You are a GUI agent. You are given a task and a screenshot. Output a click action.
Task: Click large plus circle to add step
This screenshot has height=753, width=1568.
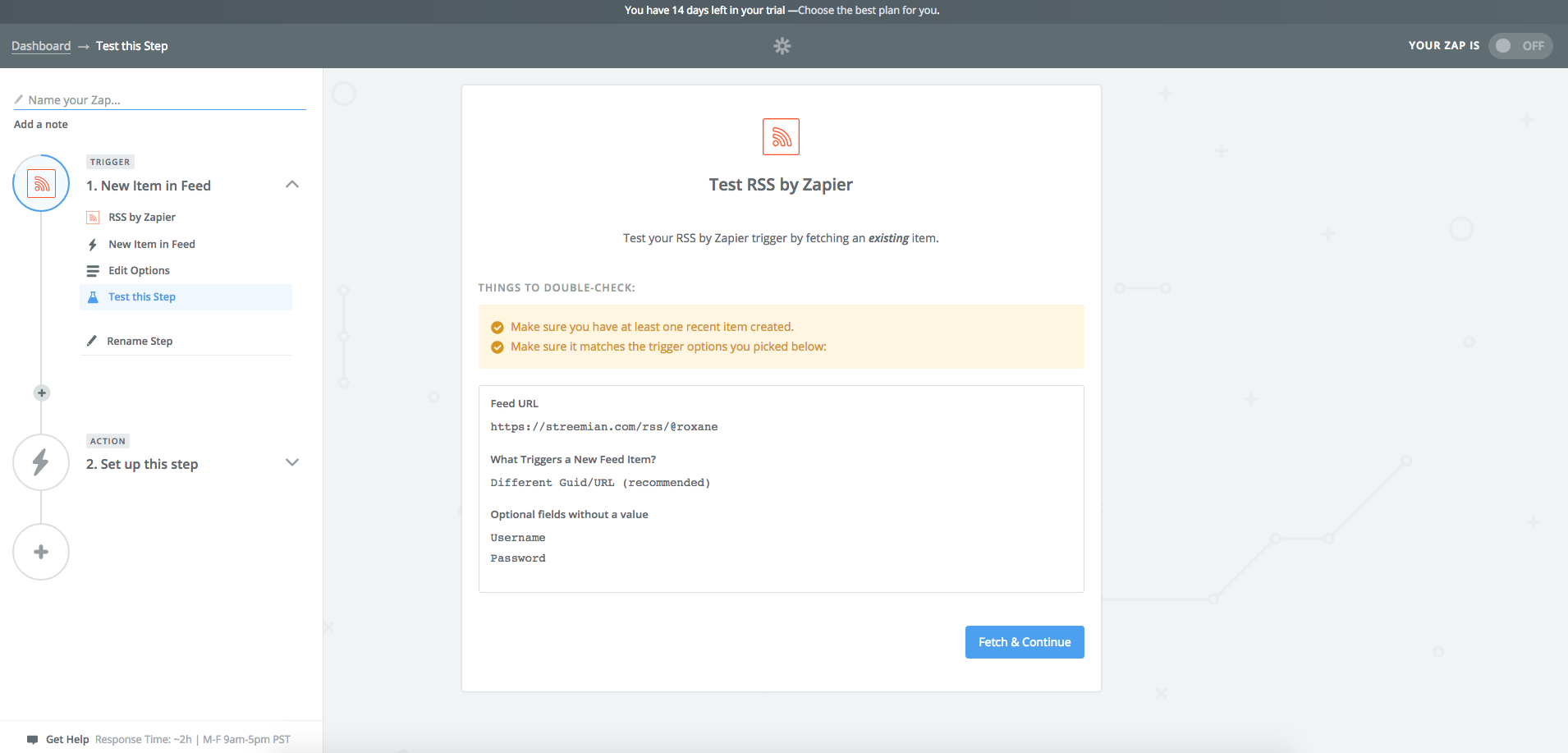[41, 552]
